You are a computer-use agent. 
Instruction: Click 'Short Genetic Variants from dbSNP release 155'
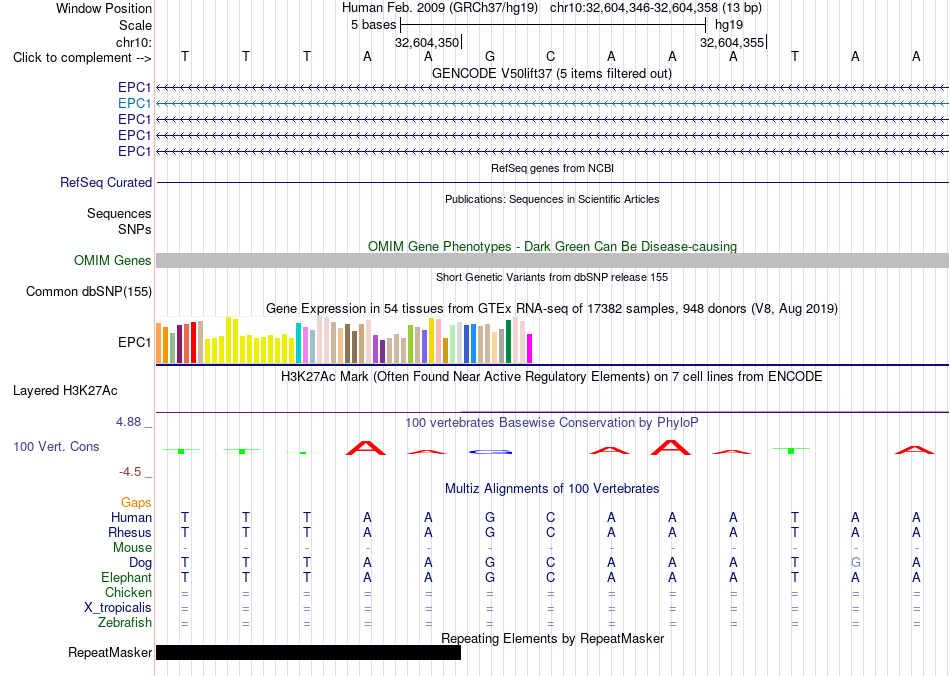pyautogui.click(x=552, y=277)
